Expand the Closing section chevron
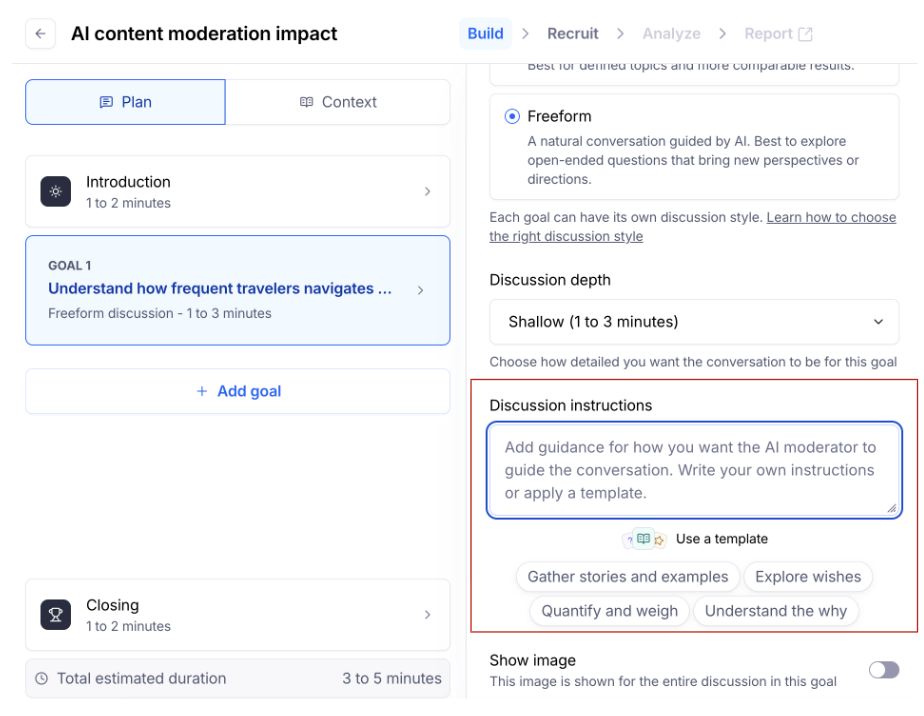Screen dimensions: 924x716 [x=428, y=615]
